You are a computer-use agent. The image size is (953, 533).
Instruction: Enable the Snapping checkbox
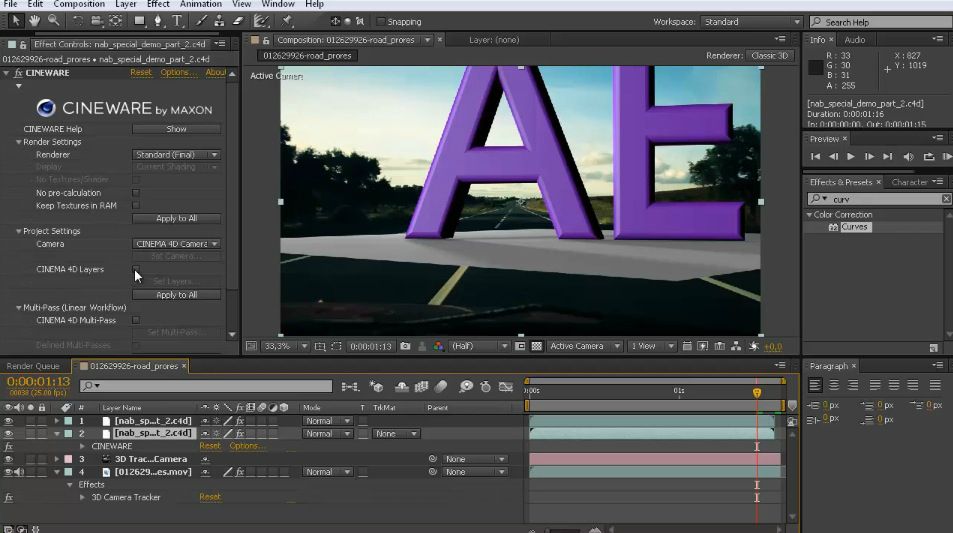pos(381,22)
